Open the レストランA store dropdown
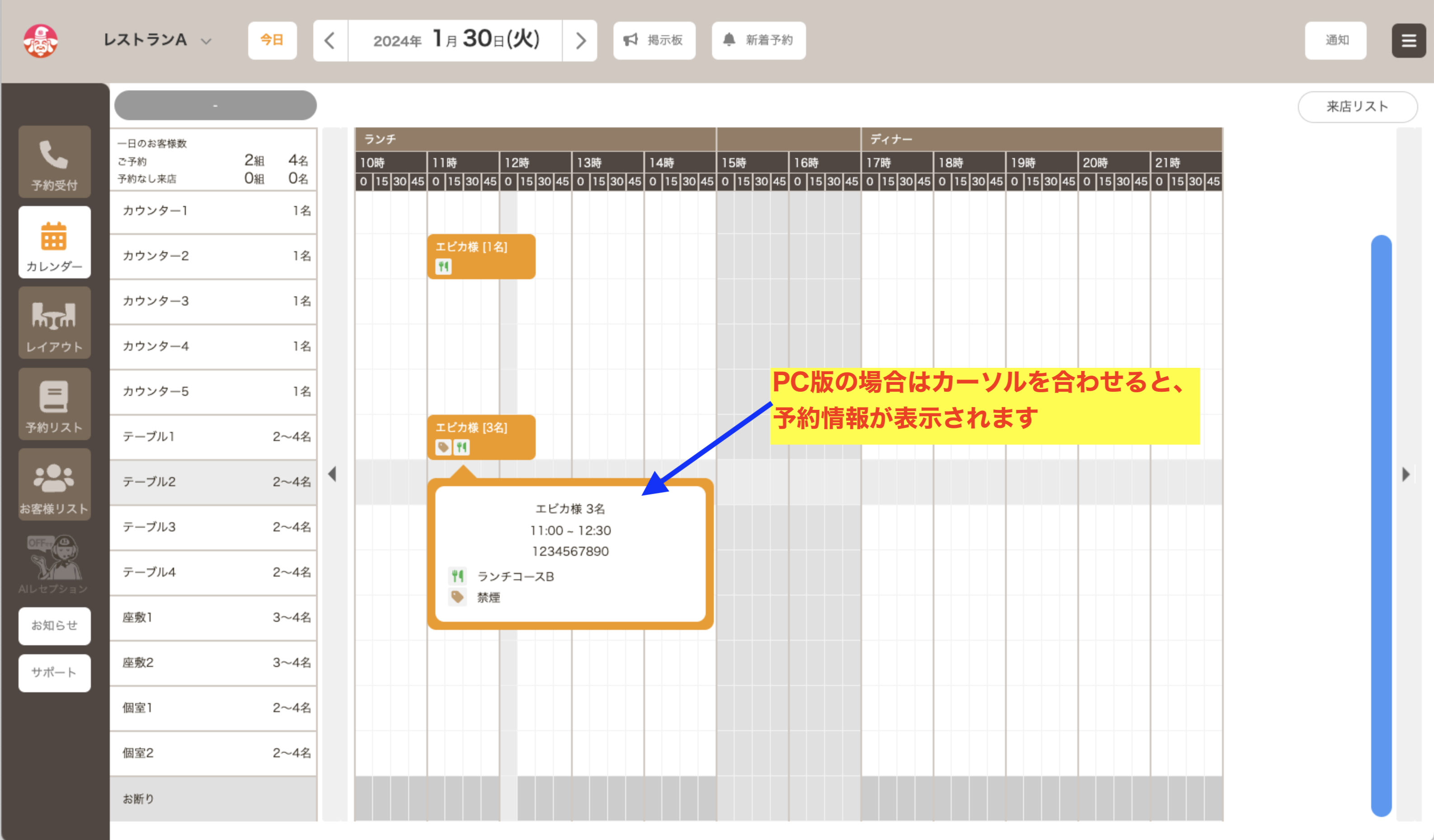This screenshot has width=1434, height=840. click(x=157, y=40)
